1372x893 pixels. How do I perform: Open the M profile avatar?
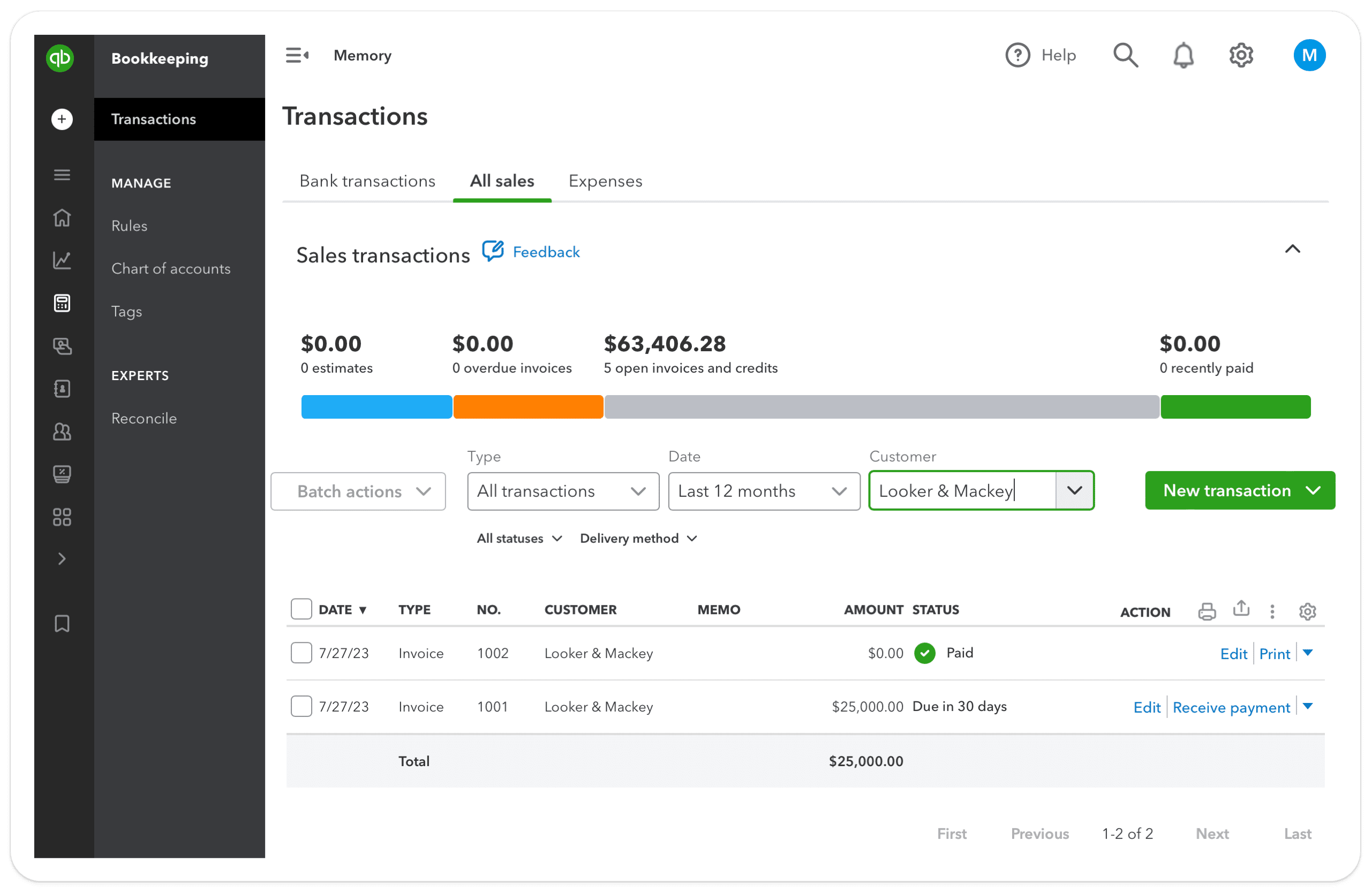pyautogui.click(x=1309, y=55)
